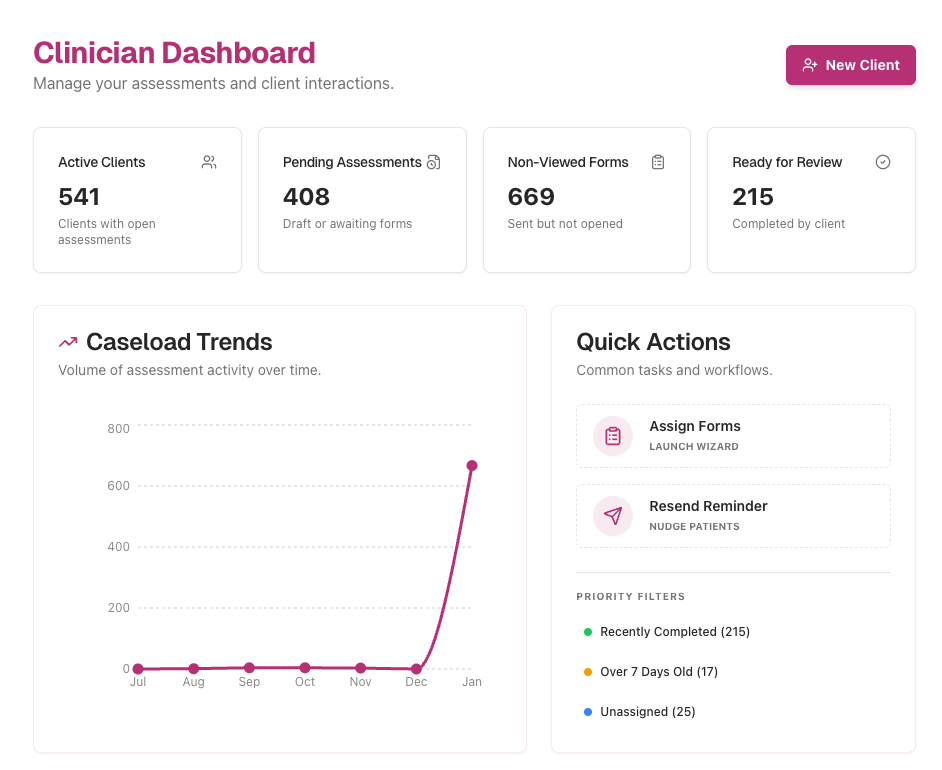Toggle the green Recently Completed status dot
Screen dimensions: 942x770
pos(587,632)
